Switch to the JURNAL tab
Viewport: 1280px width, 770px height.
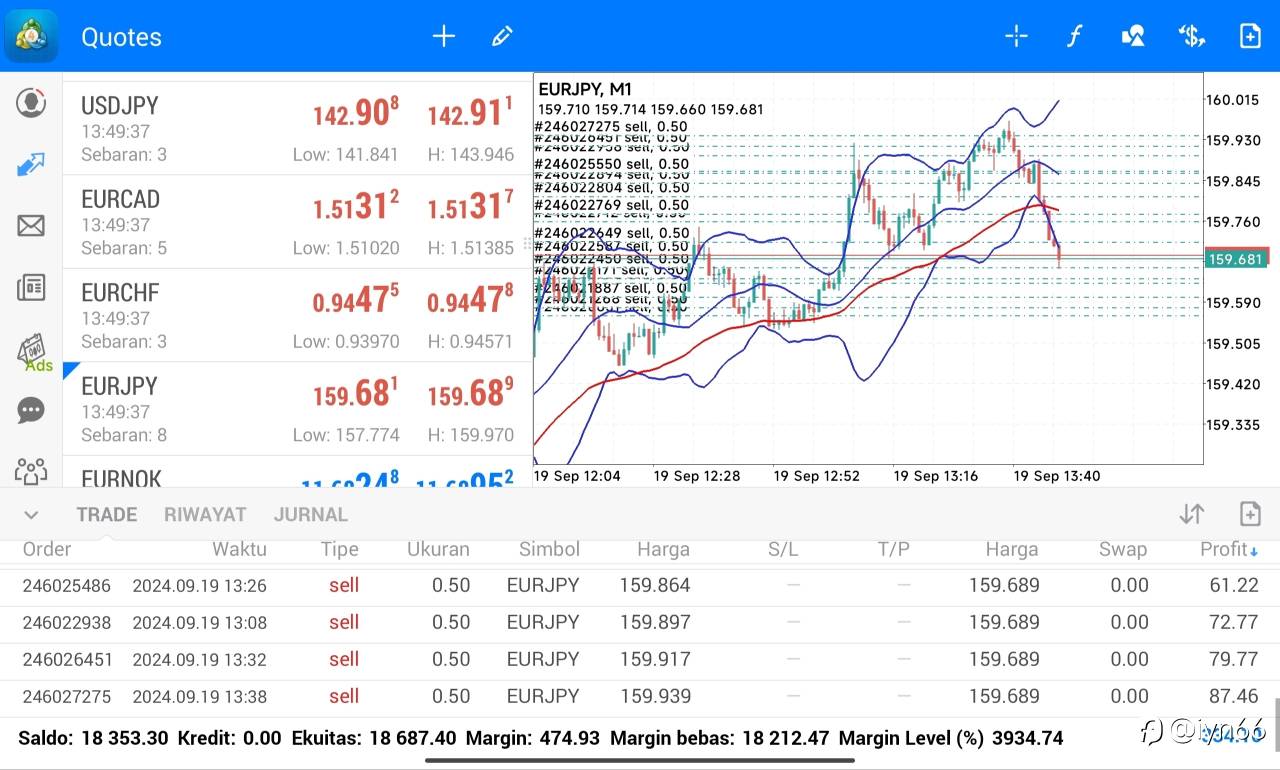tap(311, 515)
